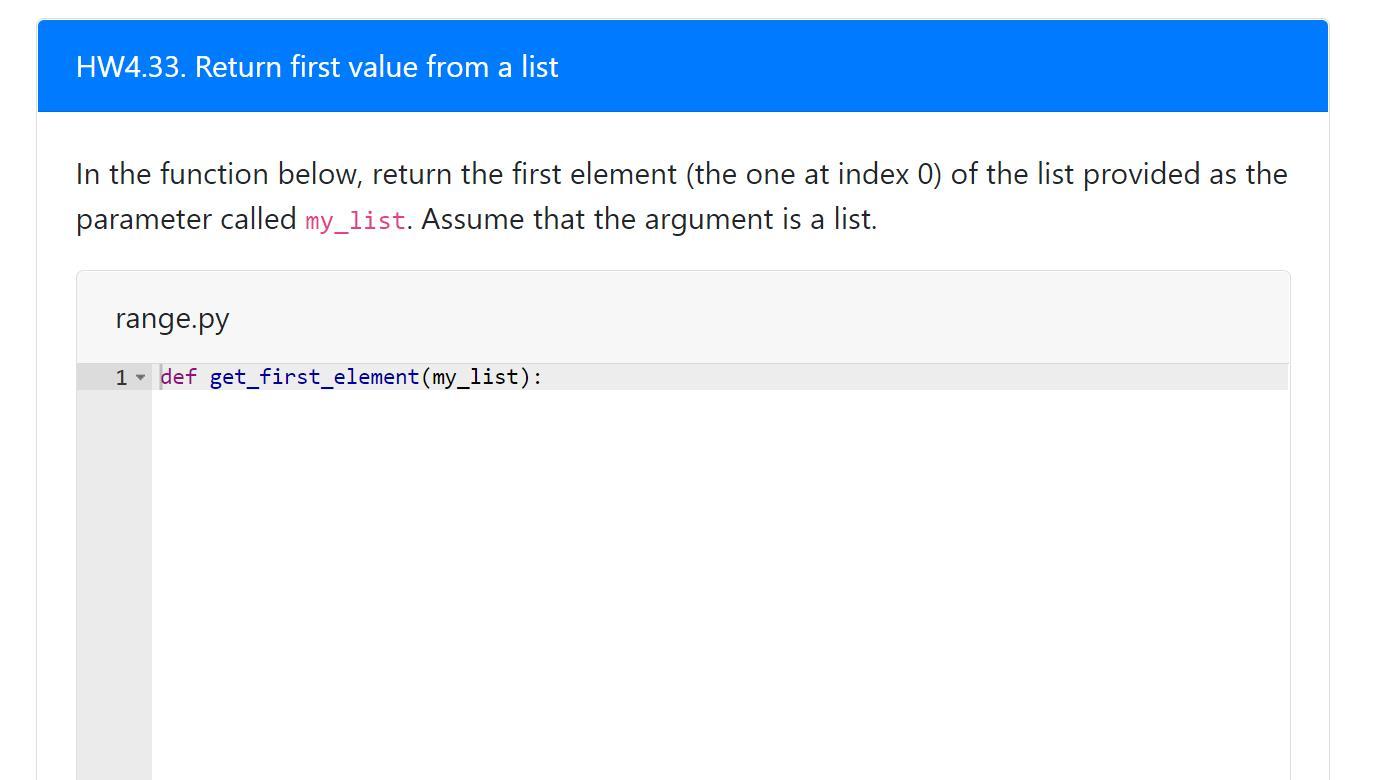Click the closing parenthesis after my_list in code
The image size is (1373, 780).
[524, 377]
